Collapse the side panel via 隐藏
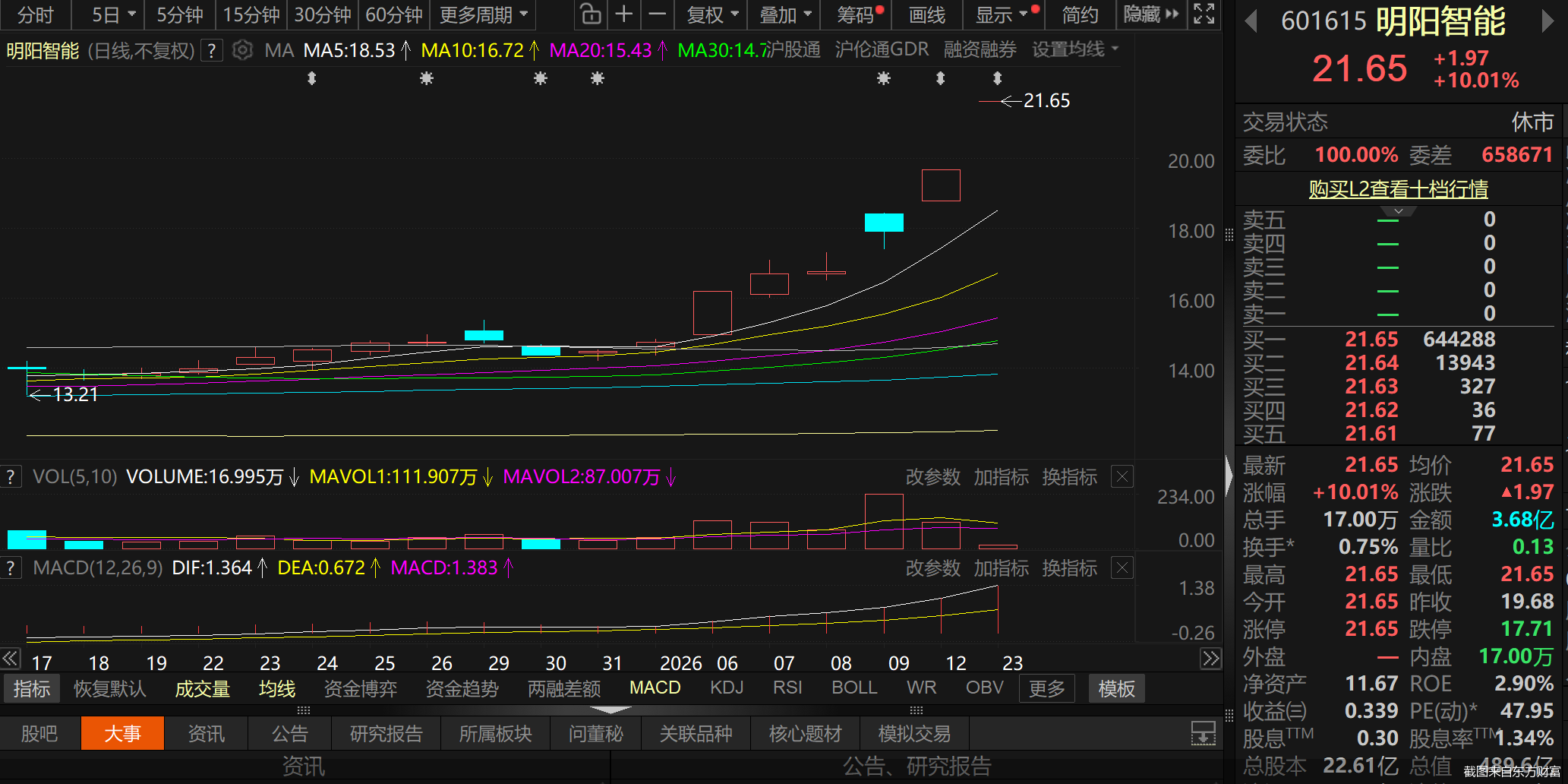This screenshot has width=1568, height=784. pos(1151,14)
